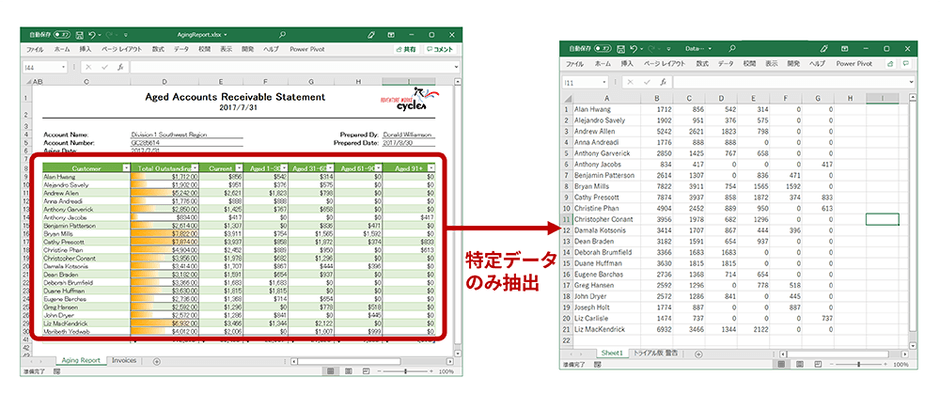Click コメント button in AgingReport window
The height and width of the screenshot is (396, 940).
pos(439,50)
